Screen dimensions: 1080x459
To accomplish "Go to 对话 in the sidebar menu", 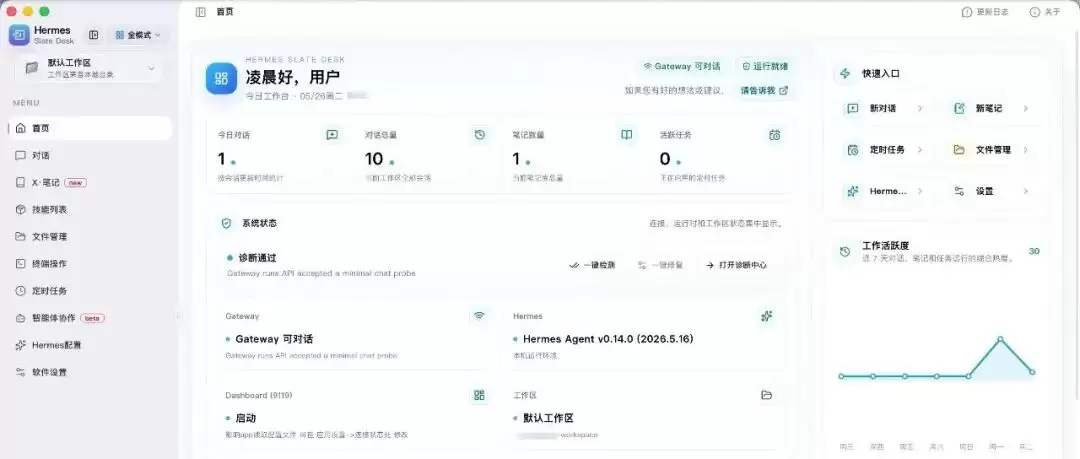I will click(90, 156).
